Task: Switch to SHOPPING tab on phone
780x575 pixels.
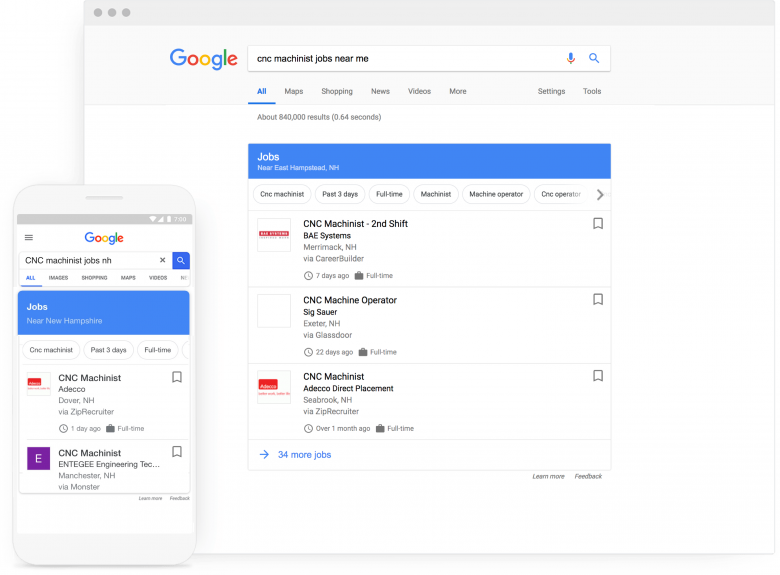Action: (x=95, y=278)
